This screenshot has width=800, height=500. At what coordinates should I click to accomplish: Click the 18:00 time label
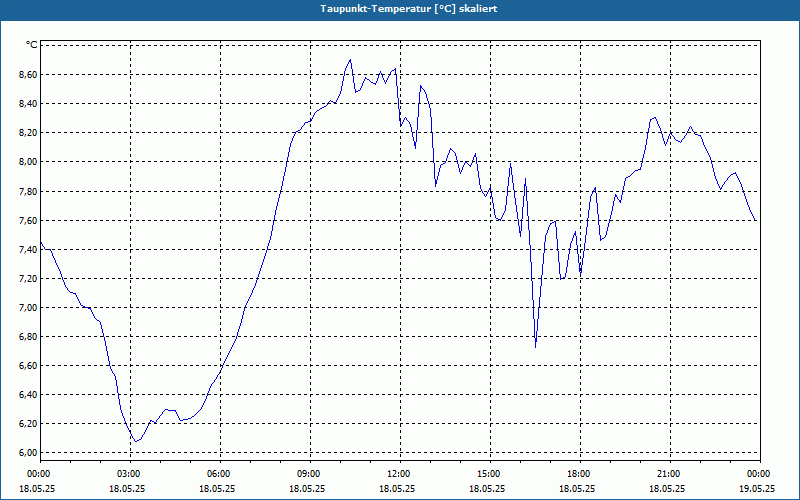pos(581,474)
